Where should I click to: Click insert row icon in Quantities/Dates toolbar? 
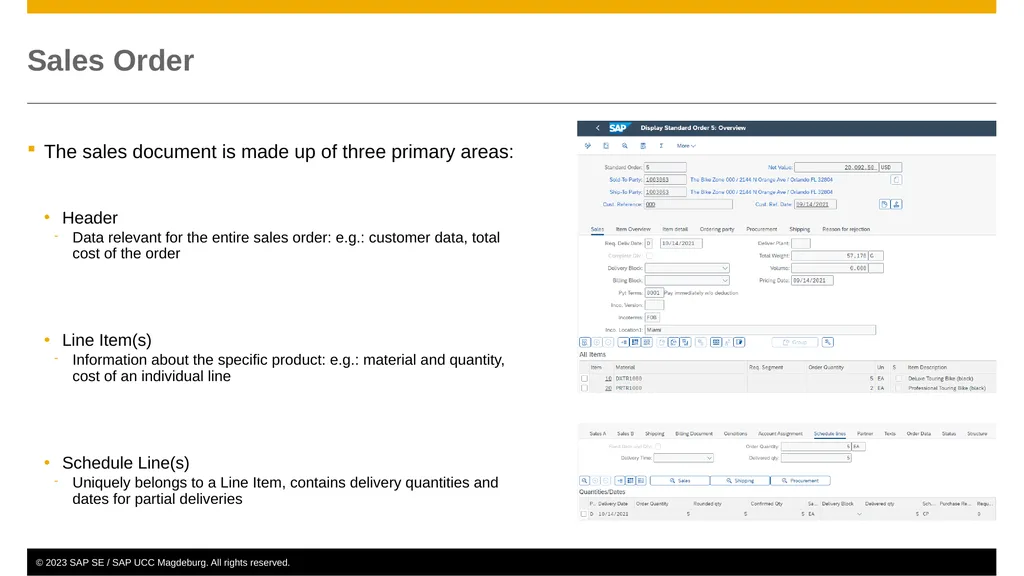(x=620, y=481)
